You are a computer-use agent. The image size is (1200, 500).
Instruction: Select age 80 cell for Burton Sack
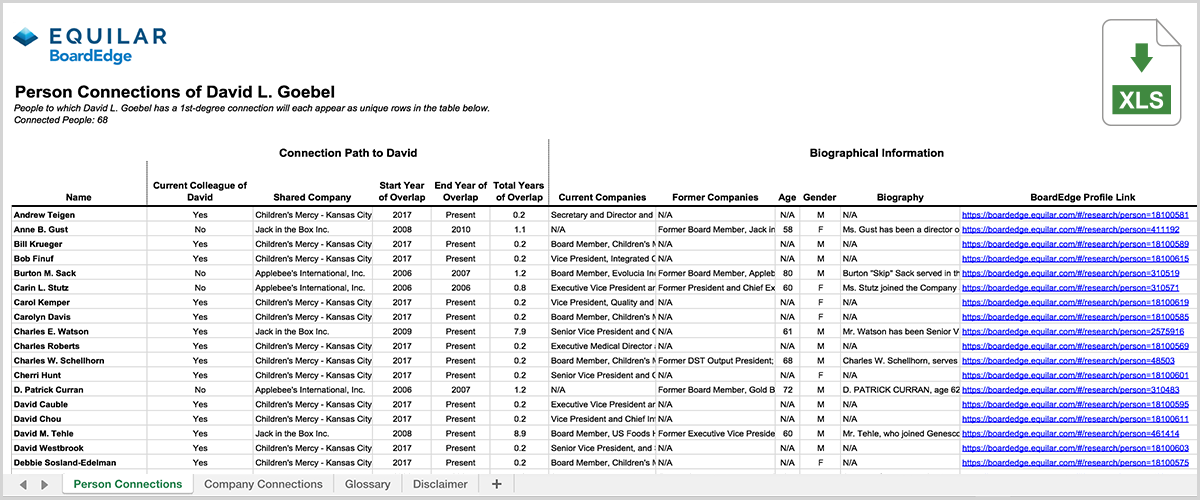(787, 273)
